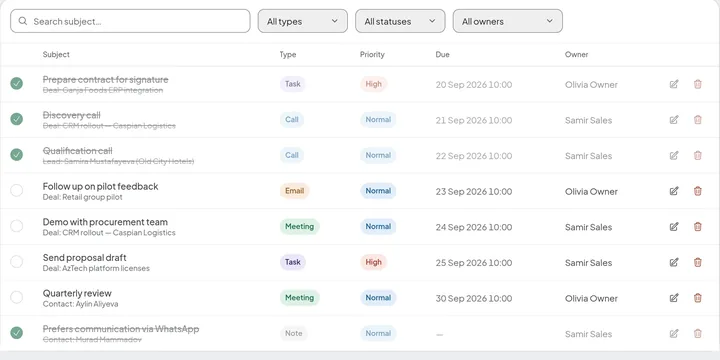720x360 pixels.
Task: Click High priority badge on Send proposal draft
Action: click(373, 262)
